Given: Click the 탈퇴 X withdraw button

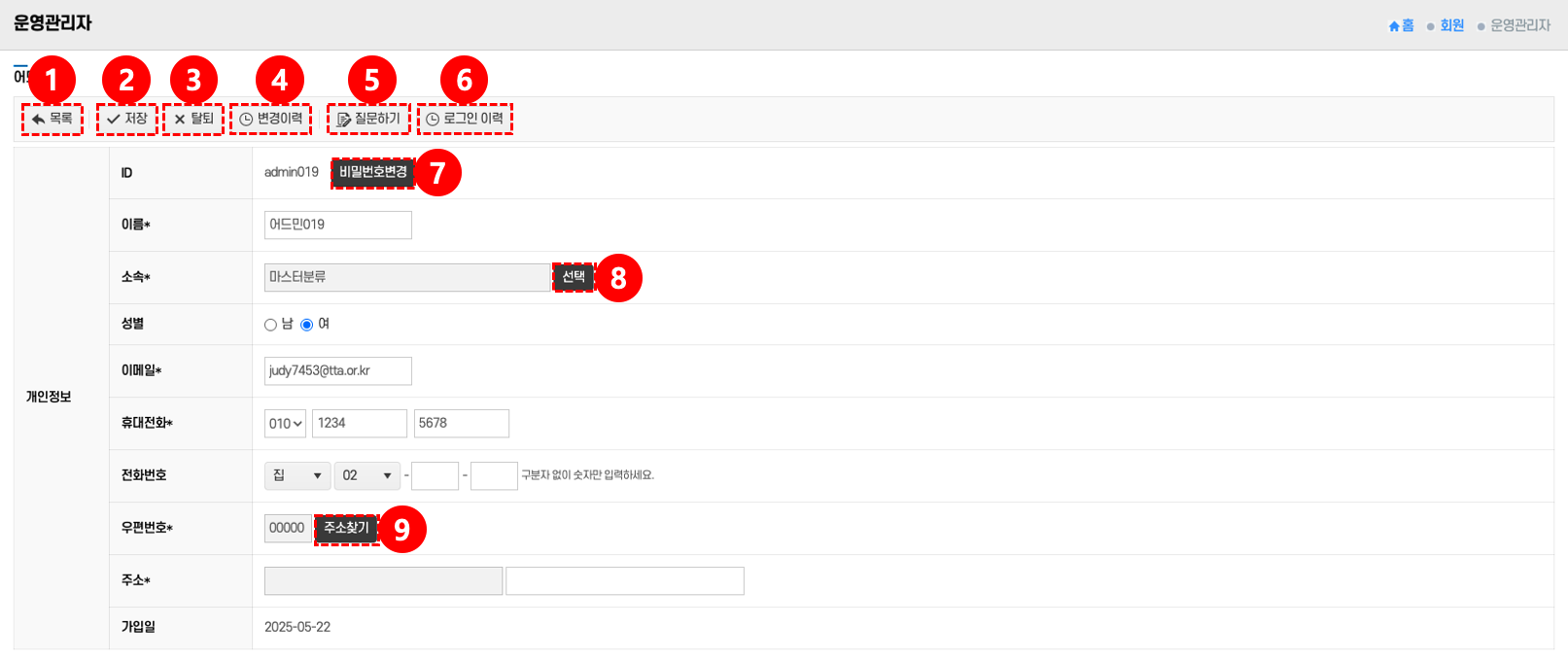Looking at the screenshot, I should click(193, 119).
